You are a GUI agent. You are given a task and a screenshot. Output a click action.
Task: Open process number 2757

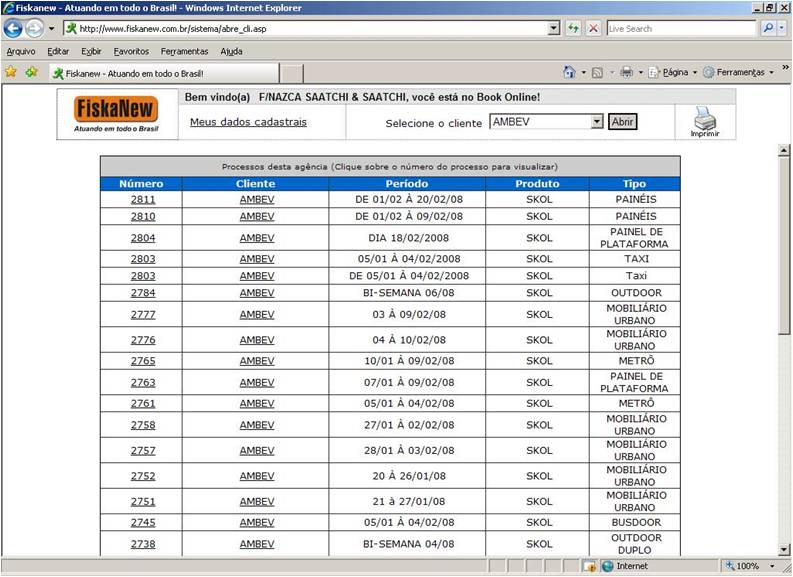coord(143,451)
